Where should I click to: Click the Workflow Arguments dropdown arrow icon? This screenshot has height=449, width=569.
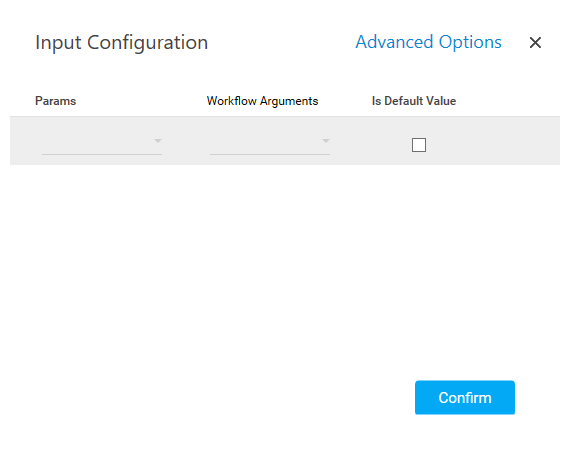click(x=326, y=141)
